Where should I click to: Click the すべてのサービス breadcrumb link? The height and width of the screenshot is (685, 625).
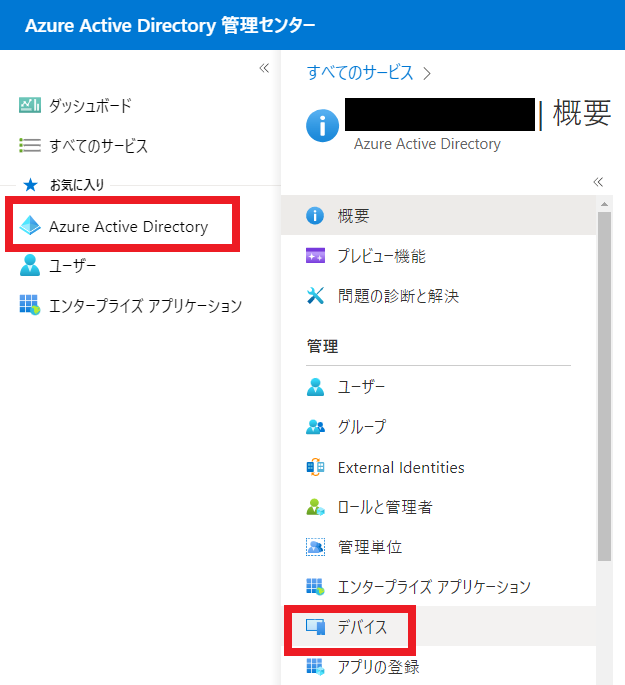click(360, 73)
